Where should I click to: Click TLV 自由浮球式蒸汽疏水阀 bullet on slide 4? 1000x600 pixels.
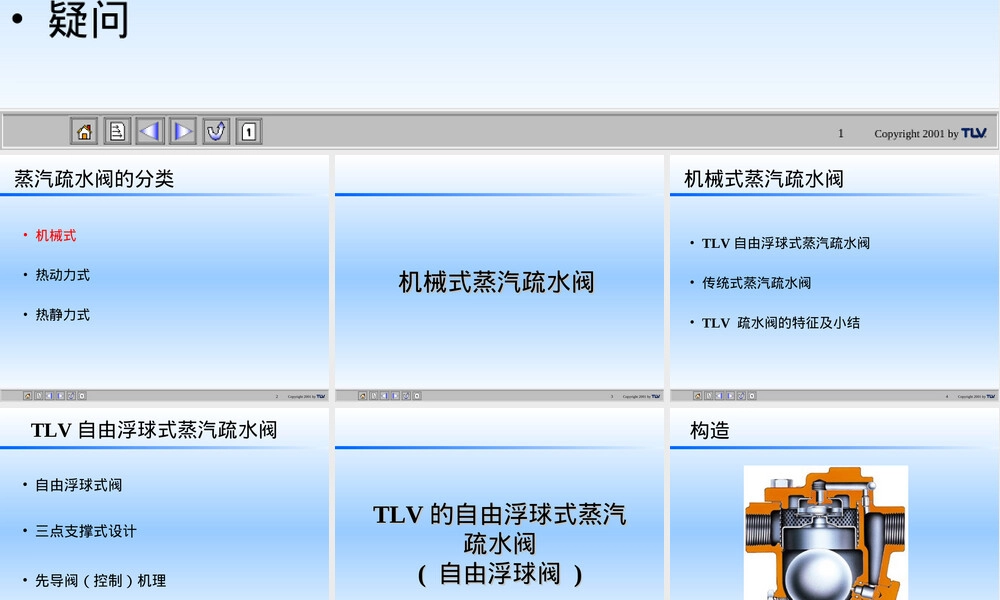pyautogui.click(x=786, y=243)
